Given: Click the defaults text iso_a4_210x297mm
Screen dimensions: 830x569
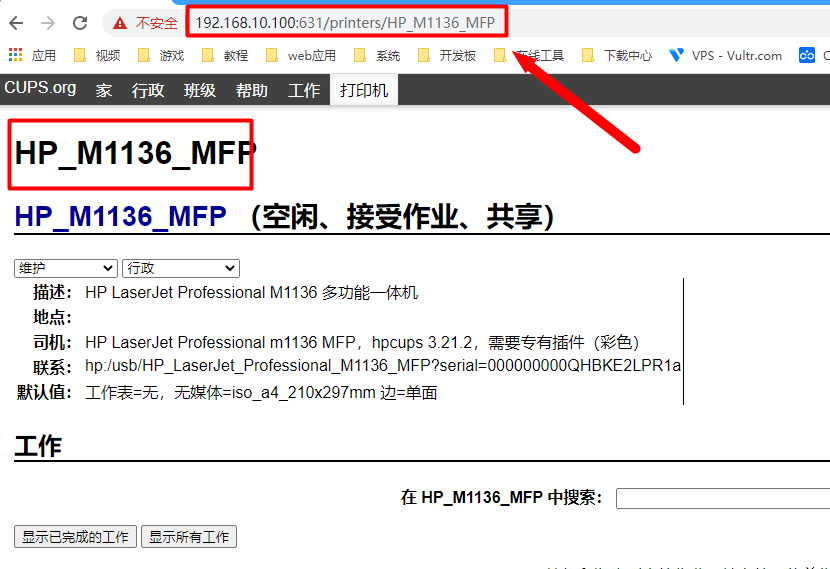Looking at the screenshot, I should [x=261, y=393].
